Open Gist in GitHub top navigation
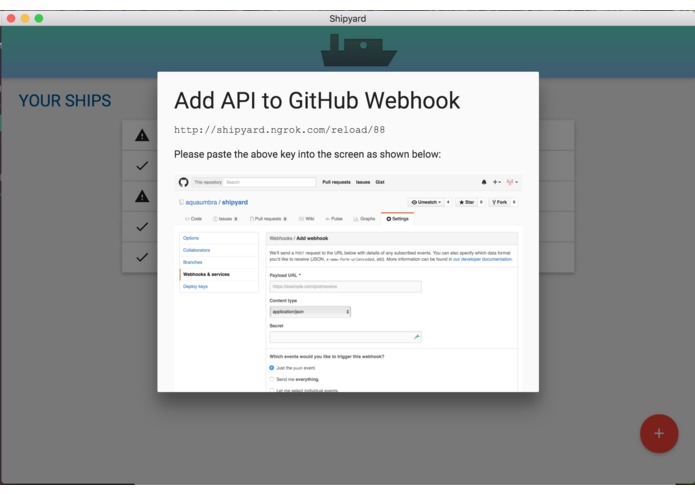The width and height of the screenshot is (695, 494). (x=380, y=182)
